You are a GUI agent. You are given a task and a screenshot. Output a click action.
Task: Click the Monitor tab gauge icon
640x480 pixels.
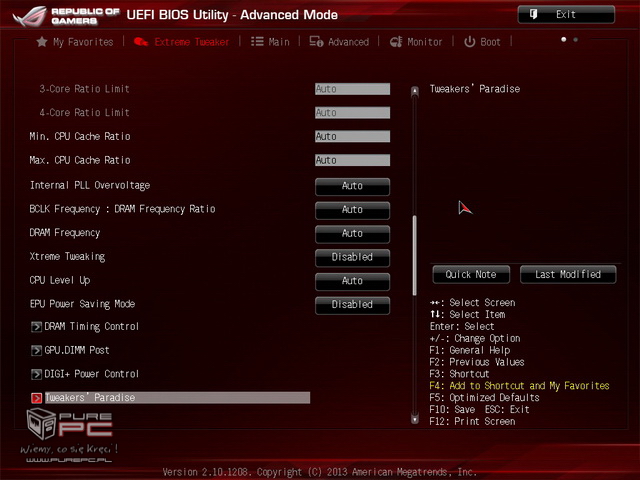(x=396, y=42)
